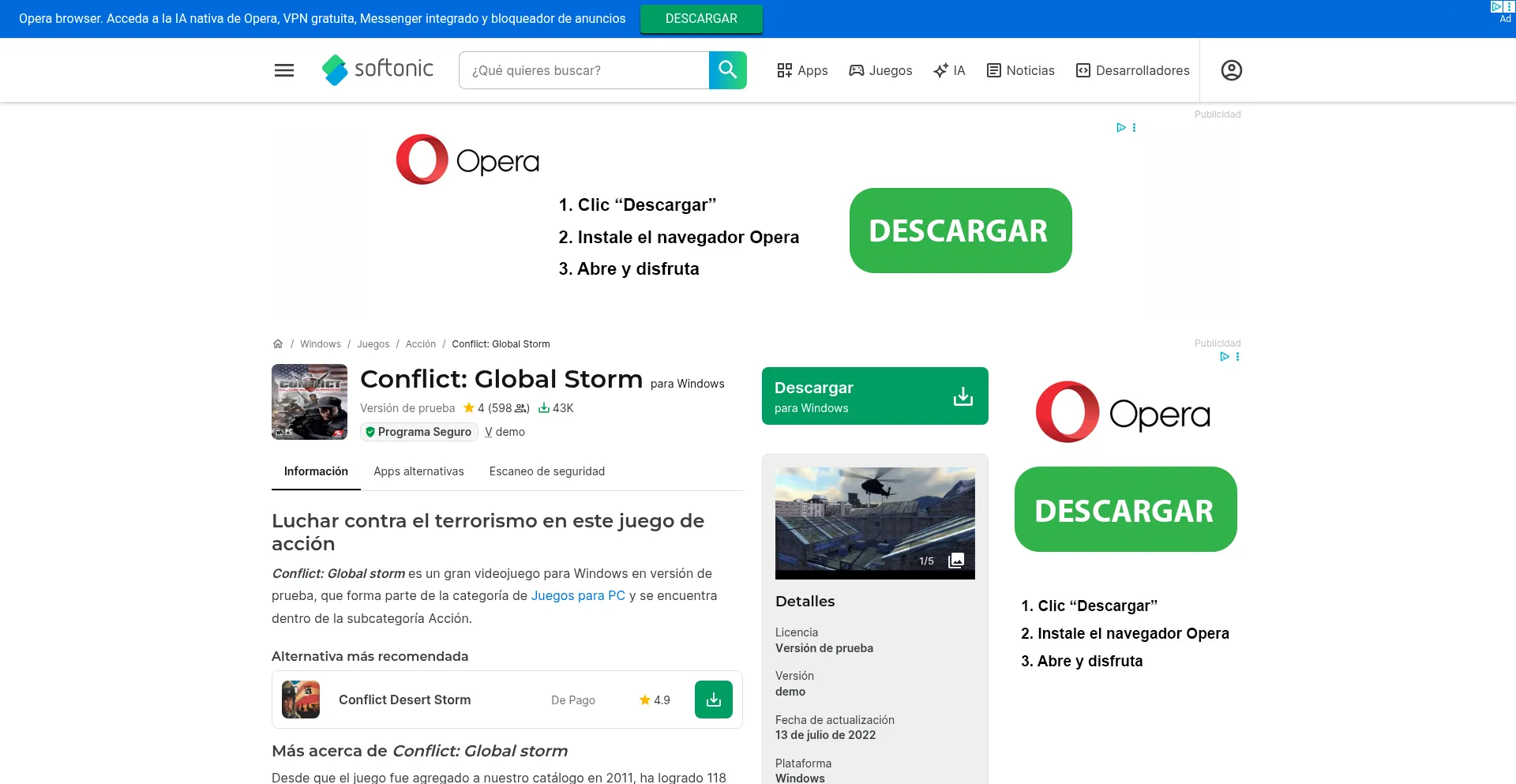
Task: Click the 598 user reviews count
Action: pyautogui.click(x=508, y=408)
